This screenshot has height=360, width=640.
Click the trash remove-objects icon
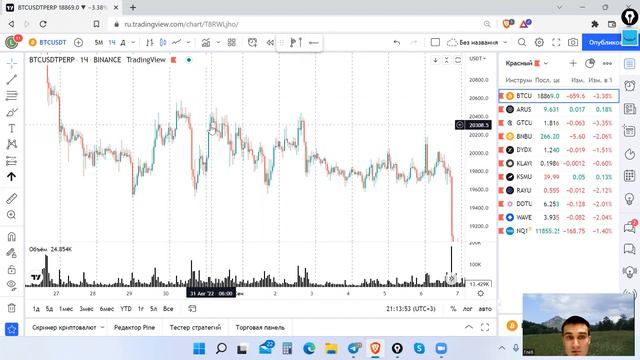click(x=11, y=308)
